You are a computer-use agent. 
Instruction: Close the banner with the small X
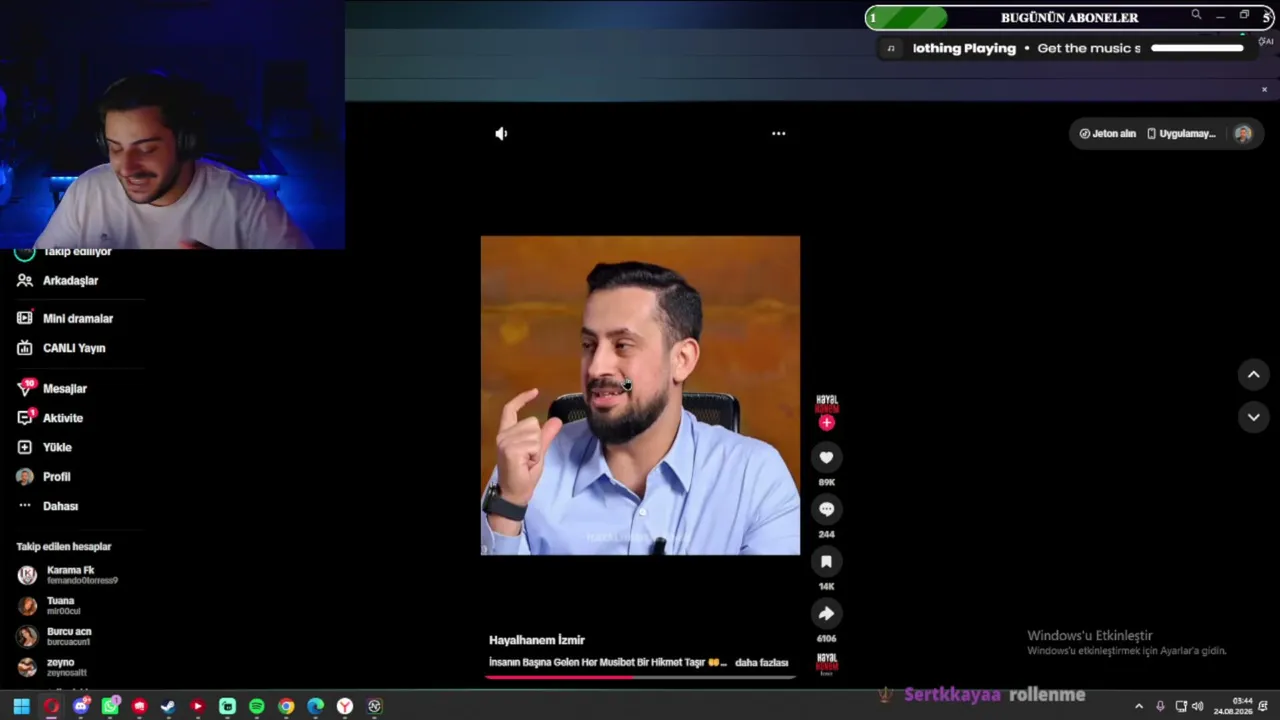point(1264,89)
